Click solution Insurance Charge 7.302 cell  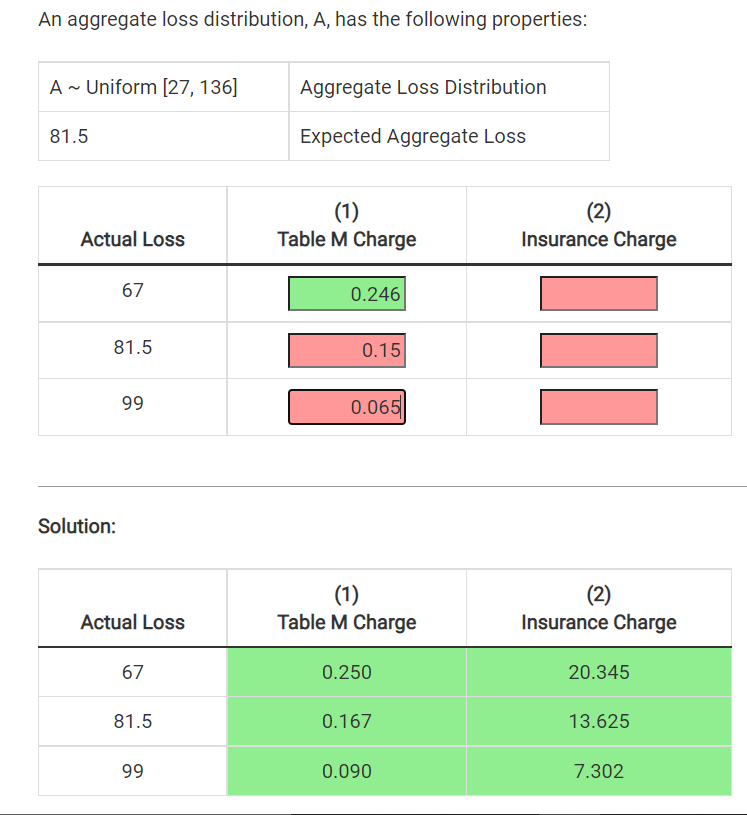click(598, 771)
